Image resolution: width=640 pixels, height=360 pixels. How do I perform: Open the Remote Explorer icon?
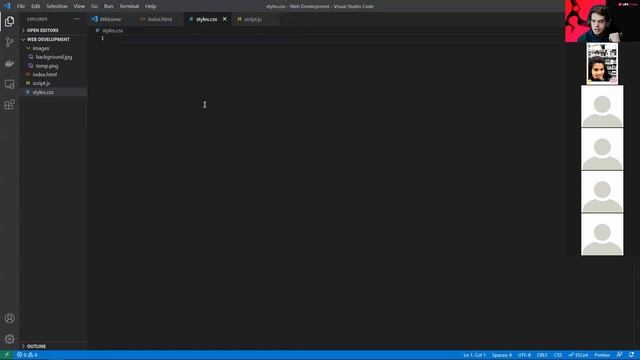tap(9, 84)
